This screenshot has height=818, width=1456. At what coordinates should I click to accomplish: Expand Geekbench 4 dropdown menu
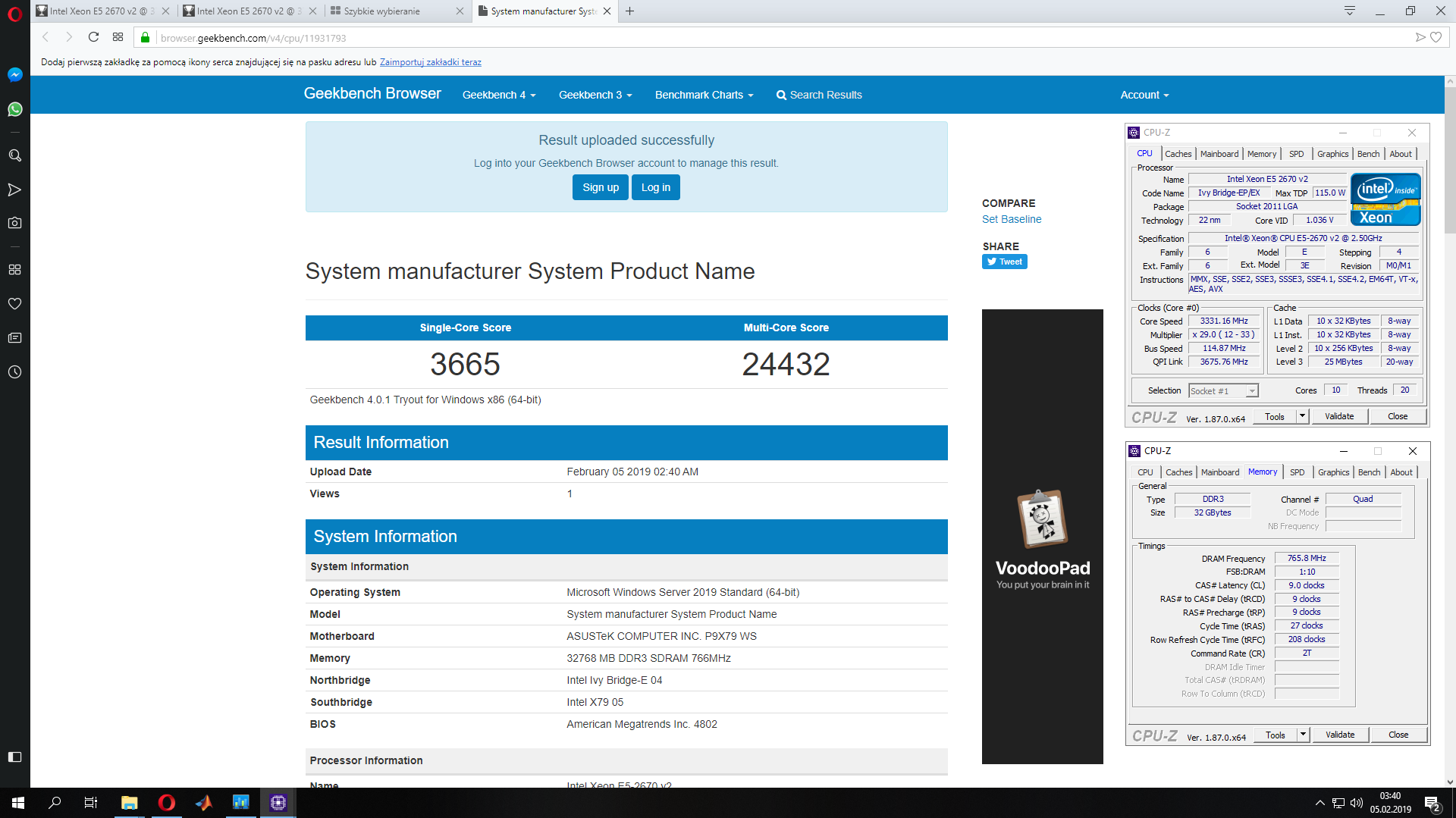click(499, 95)
